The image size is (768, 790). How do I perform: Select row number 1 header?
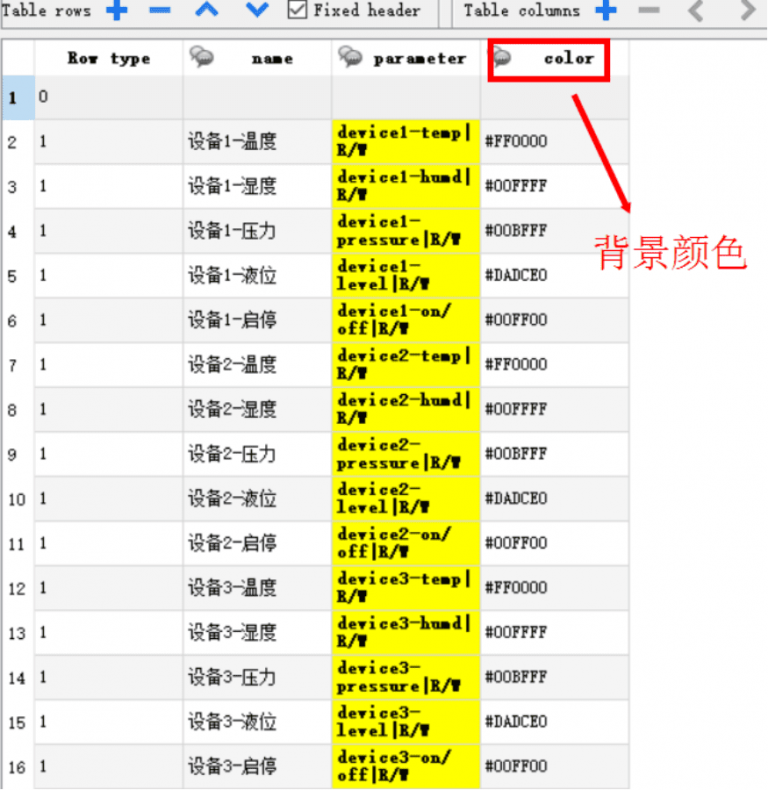click(17, 97)
